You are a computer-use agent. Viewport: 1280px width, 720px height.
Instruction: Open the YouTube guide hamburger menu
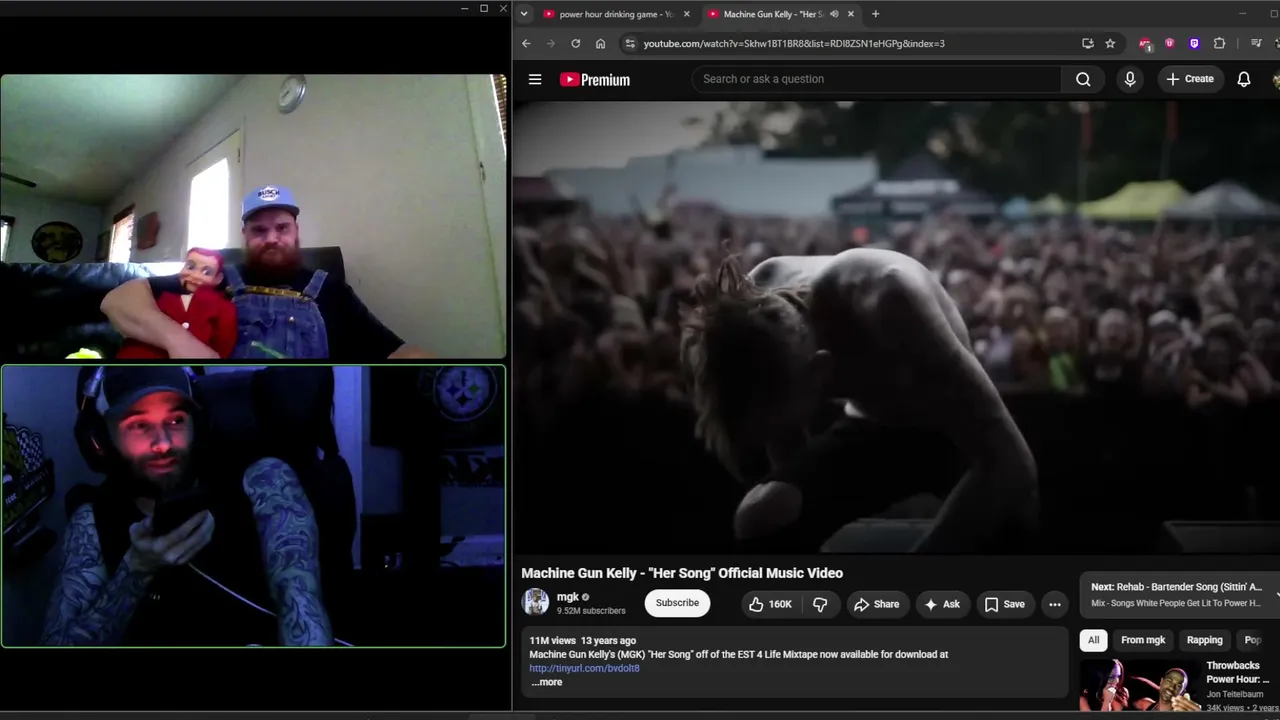(x=535, y=79)
